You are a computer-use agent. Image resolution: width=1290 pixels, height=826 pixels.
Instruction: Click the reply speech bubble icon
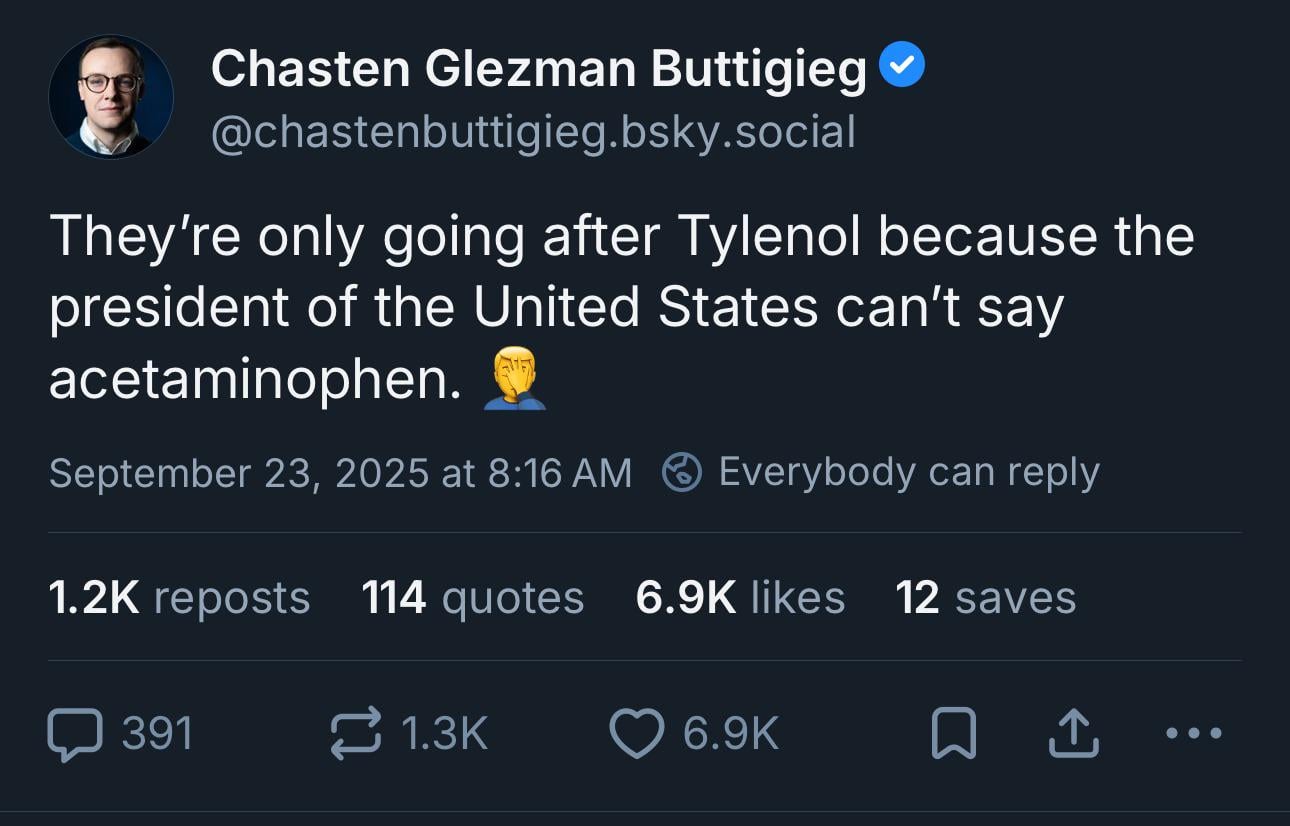[75, 733]
